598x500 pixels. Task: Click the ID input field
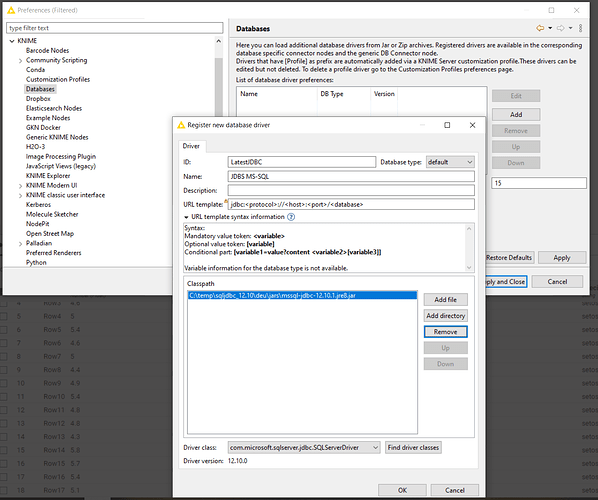302,162
